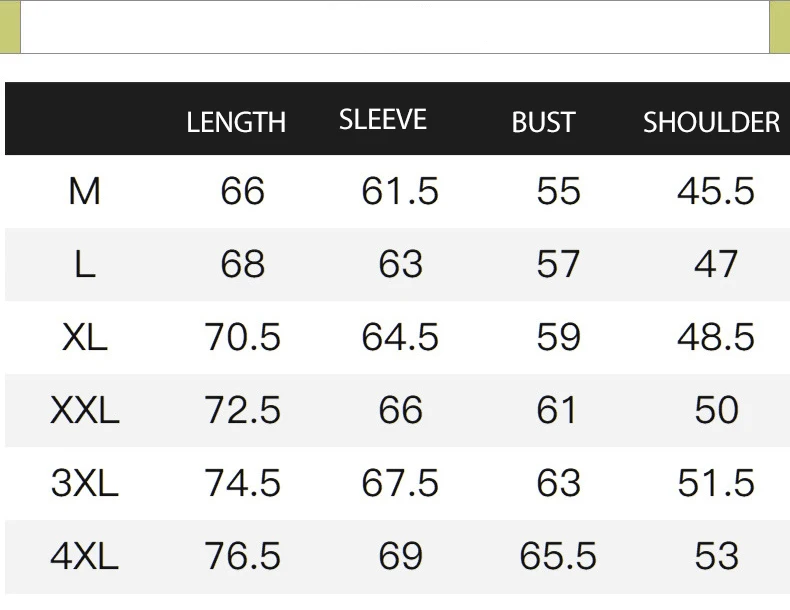Image resolution: width=790 pixels, height=610 pixels.
Task: Click the L bust value 57
Action: (558, 264)
